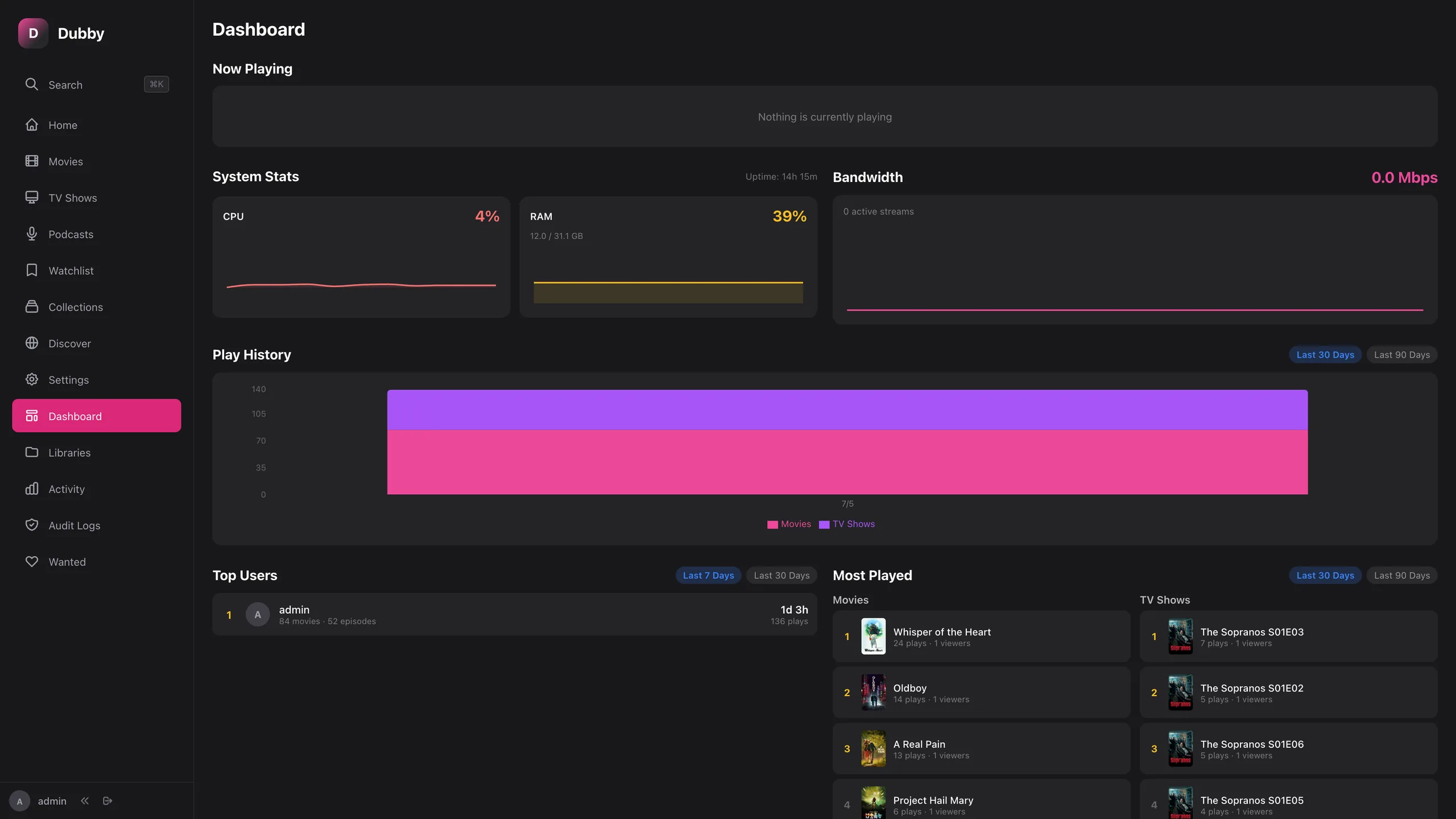The height and width of the screenshot is (819, 1456).
Task: Click 'Nothing is currently playing' message
Action: click(x=825, y=117)
